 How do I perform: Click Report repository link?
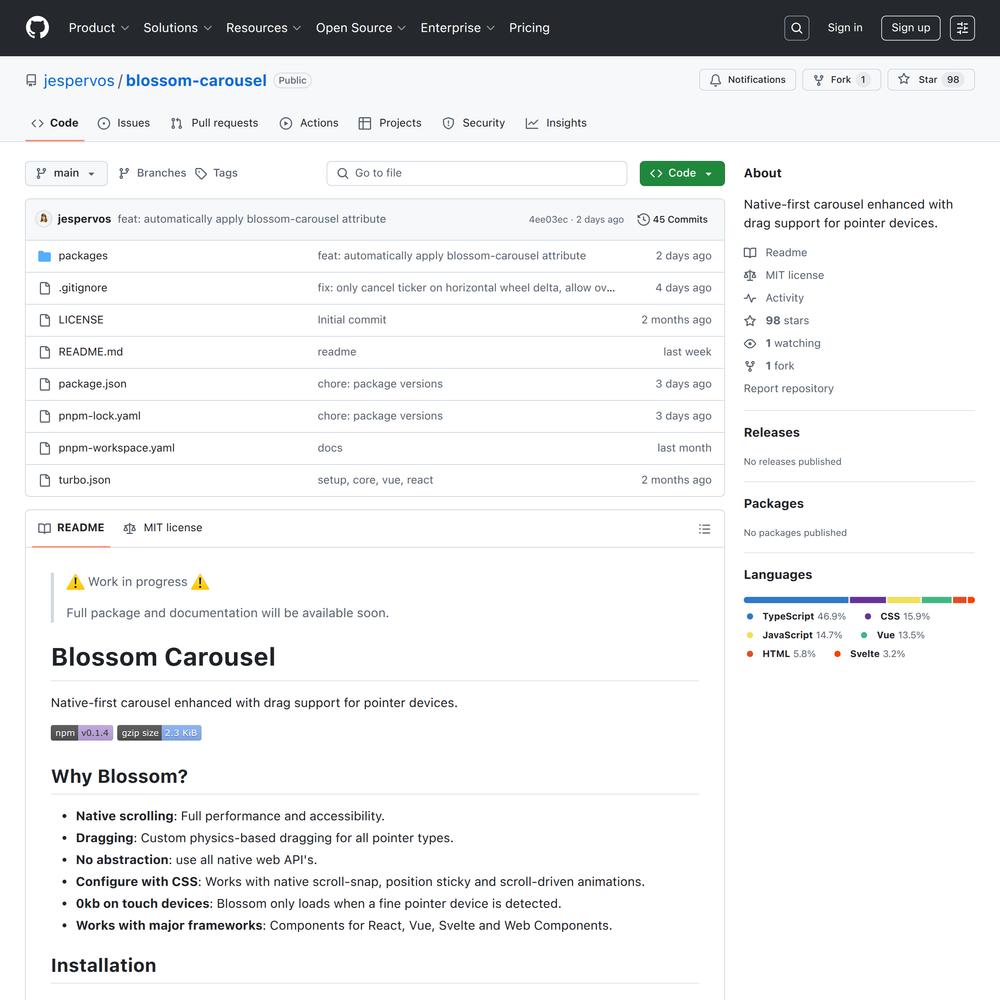(788, 388)
